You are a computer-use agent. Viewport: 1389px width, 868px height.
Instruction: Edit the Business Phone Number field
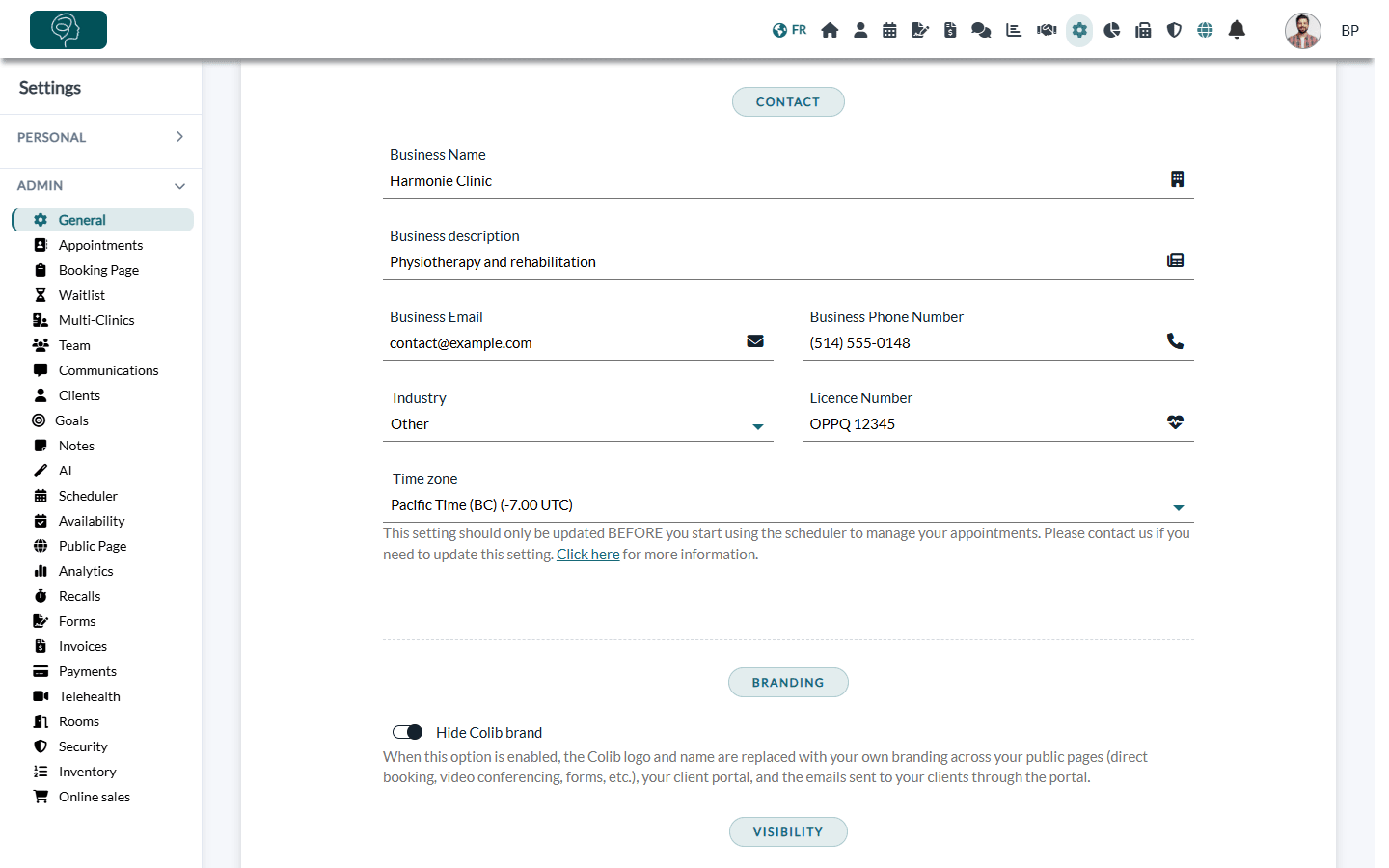998,343
